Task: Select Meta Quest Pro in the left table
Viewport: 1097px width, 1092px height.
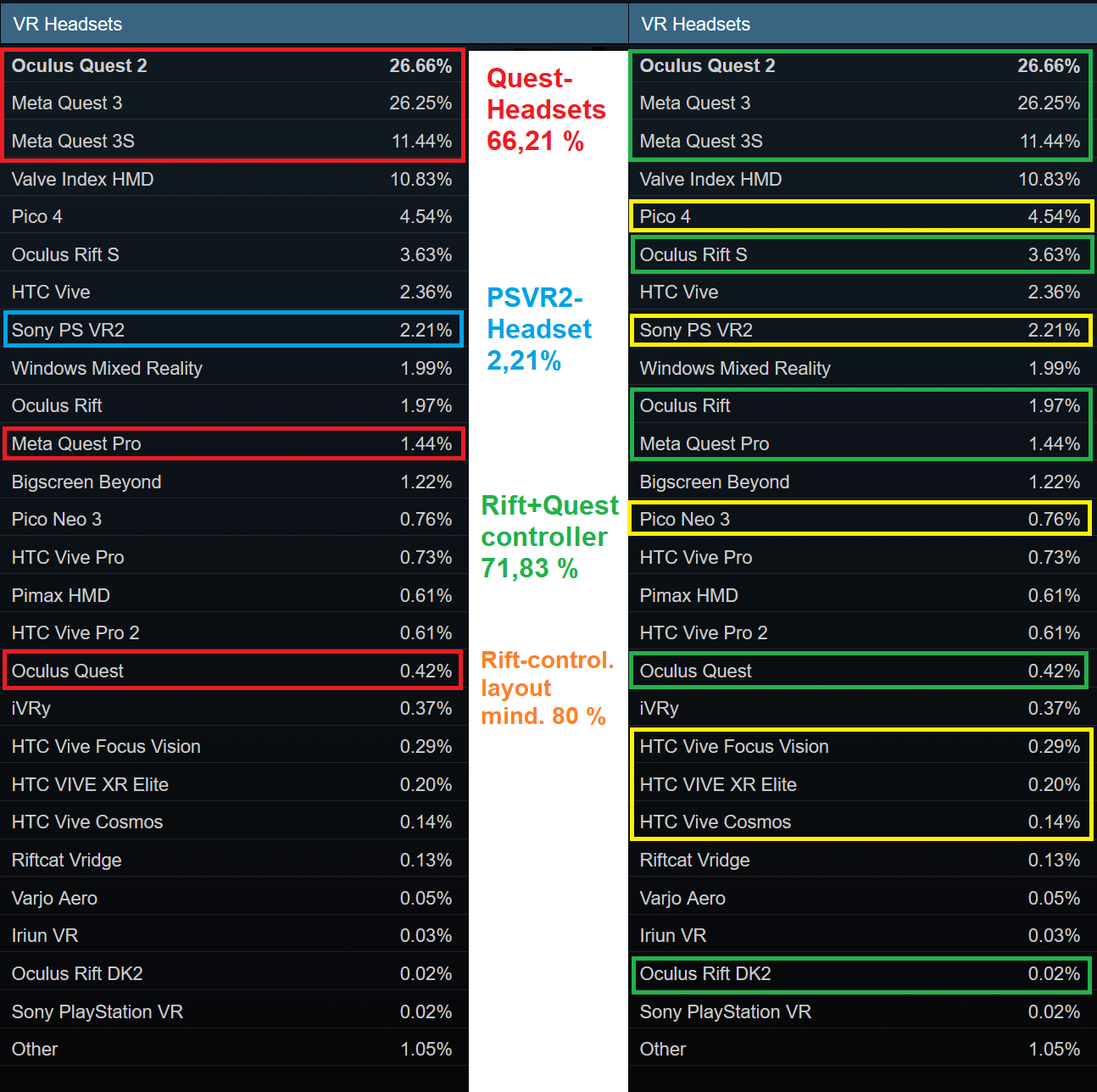Action: click(x=234, y=443)
